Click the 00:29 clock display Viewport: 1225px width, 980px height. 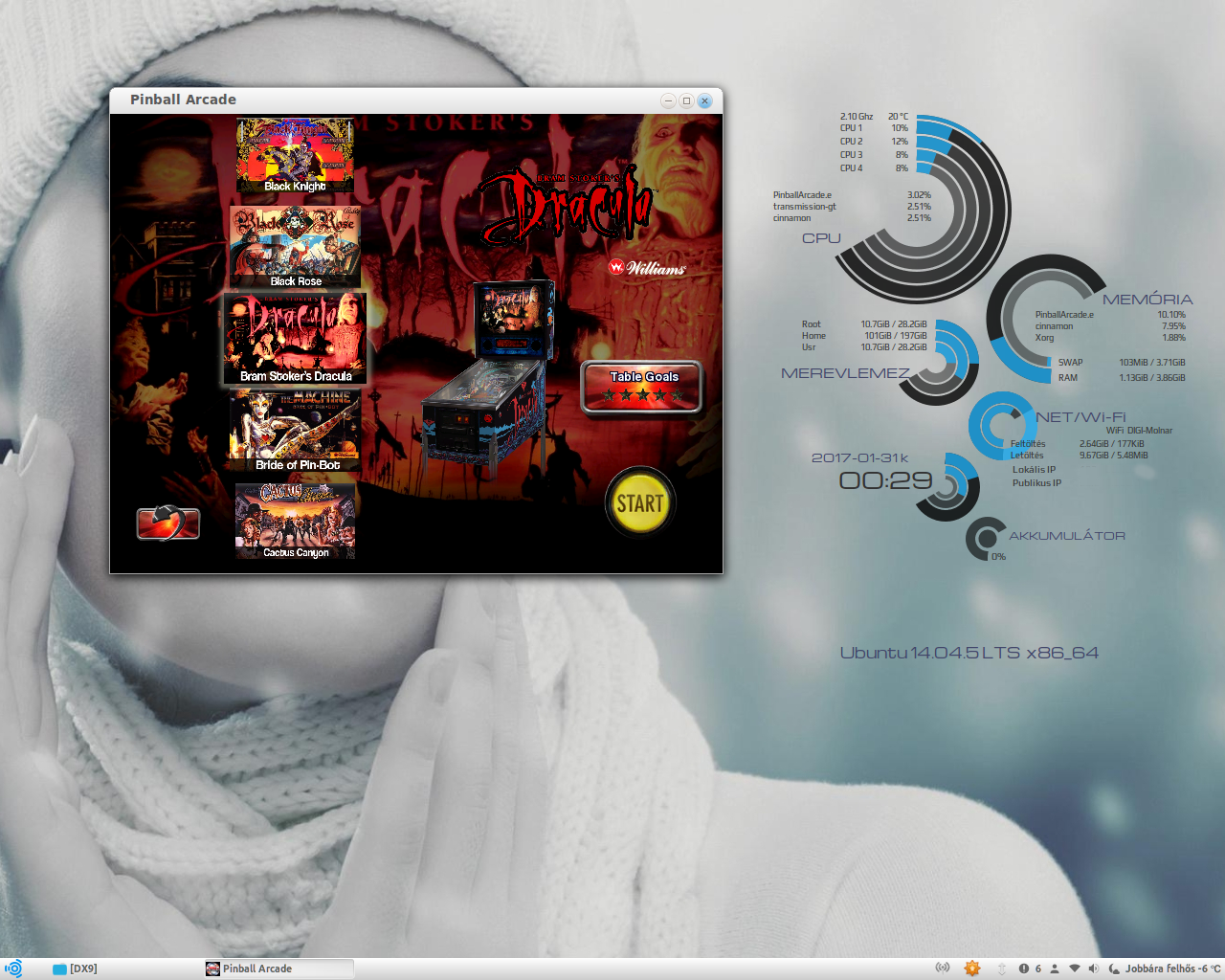pos(885,480)
